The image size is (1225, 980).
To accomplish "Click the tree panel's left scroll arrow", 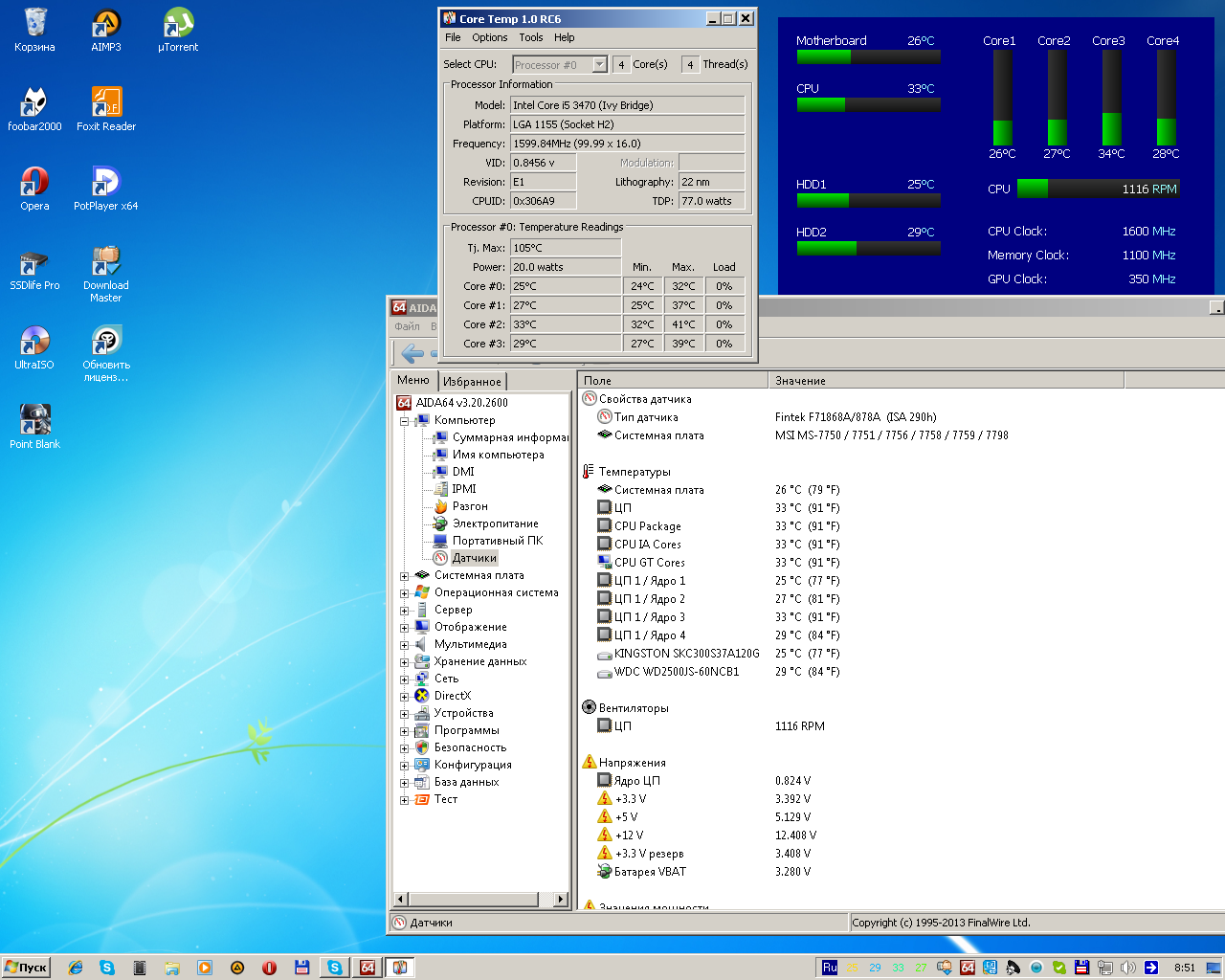I will tap(401, 899).
